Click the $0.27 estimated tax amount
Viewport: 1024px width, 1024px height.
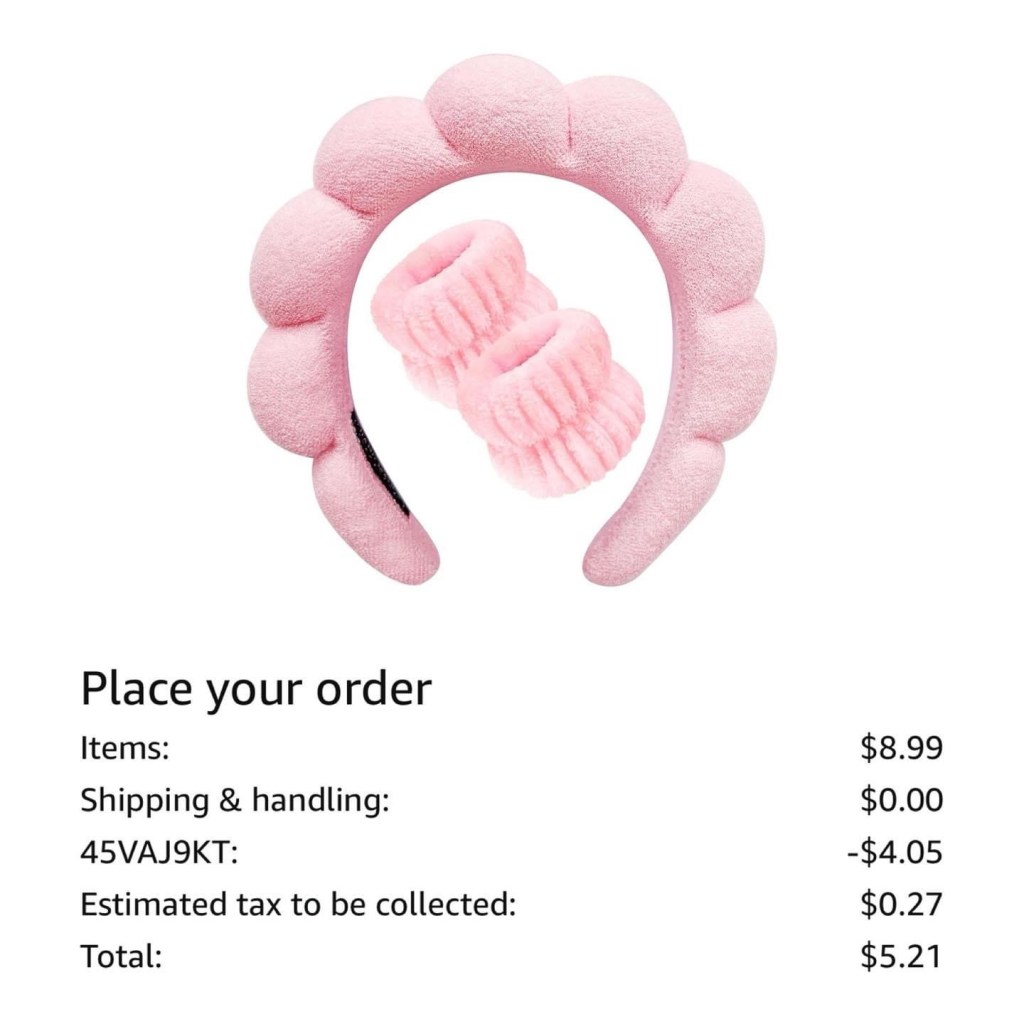pyautogui.click(x=901, y=904)
